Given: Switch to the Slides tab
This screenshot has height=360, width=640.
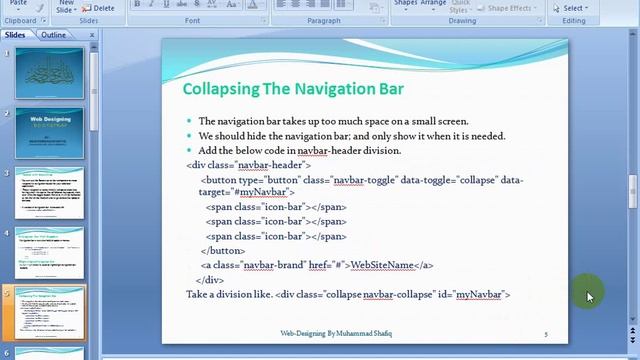Looking at the screenshot, I should click(15, 35).
